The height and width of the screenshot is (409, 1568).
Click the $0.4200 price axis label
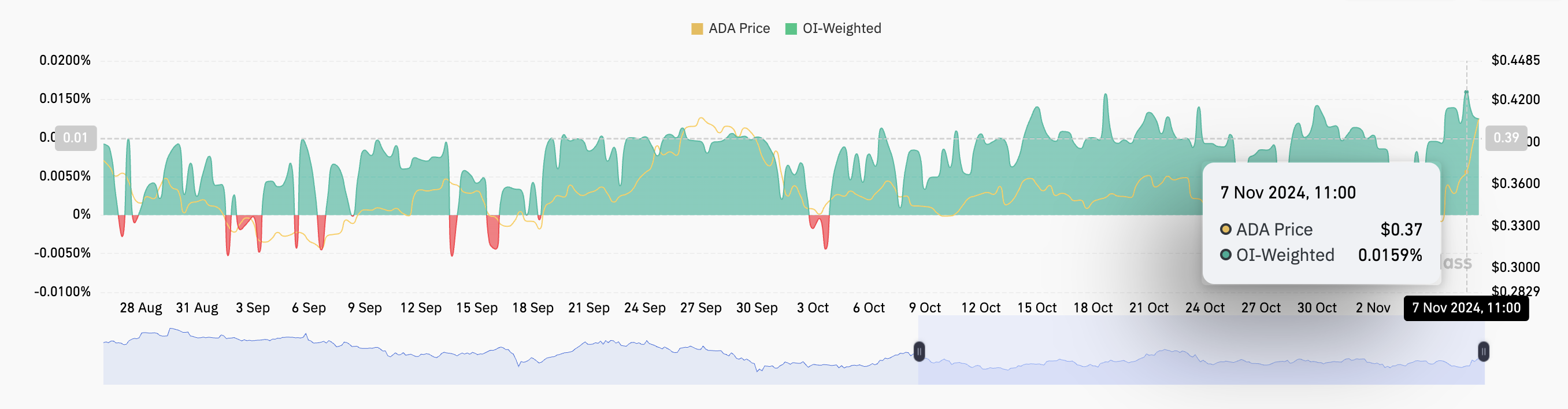(x=1515, y=100)
